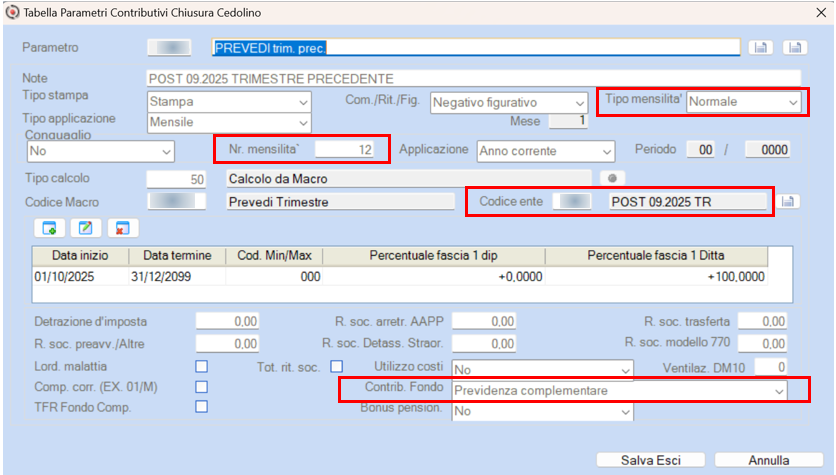
Task: Click the Data termine column header
Action: click(x=177, y=255)
